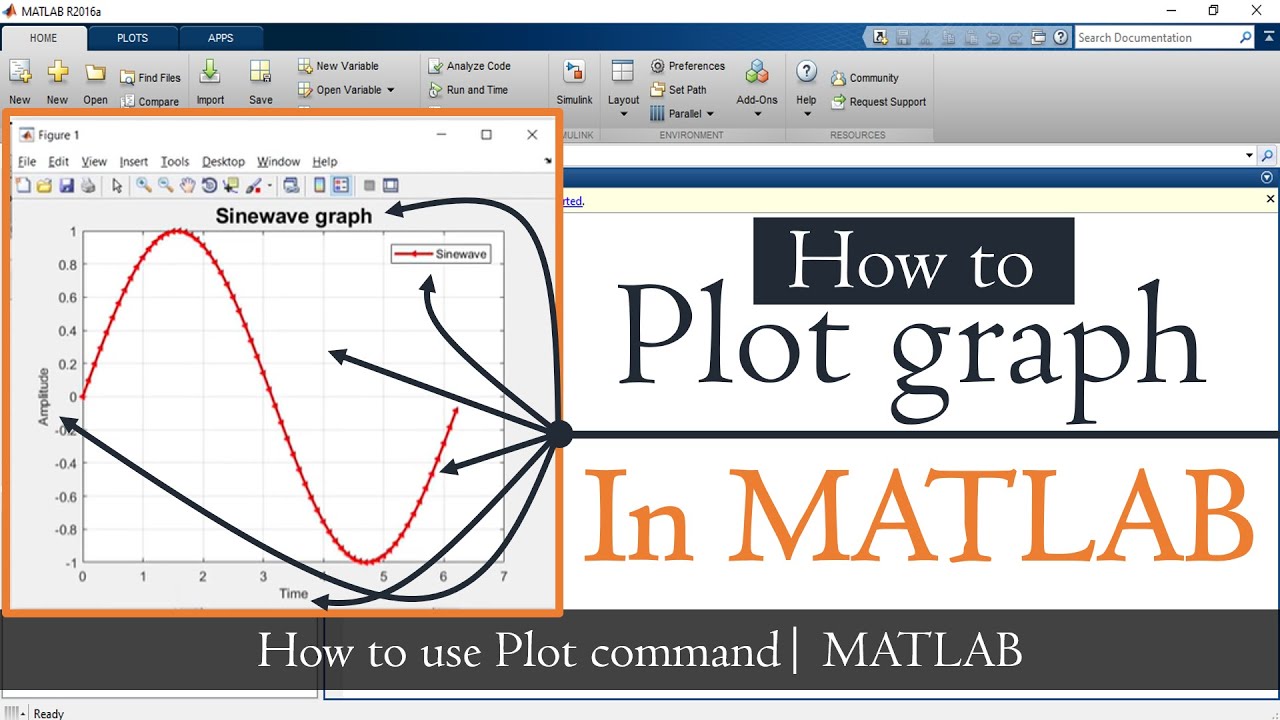Toggle Edit Plot pointer tool in Figure 1
The height and width of the screenshot is (720, 1280).
point(117,185)
